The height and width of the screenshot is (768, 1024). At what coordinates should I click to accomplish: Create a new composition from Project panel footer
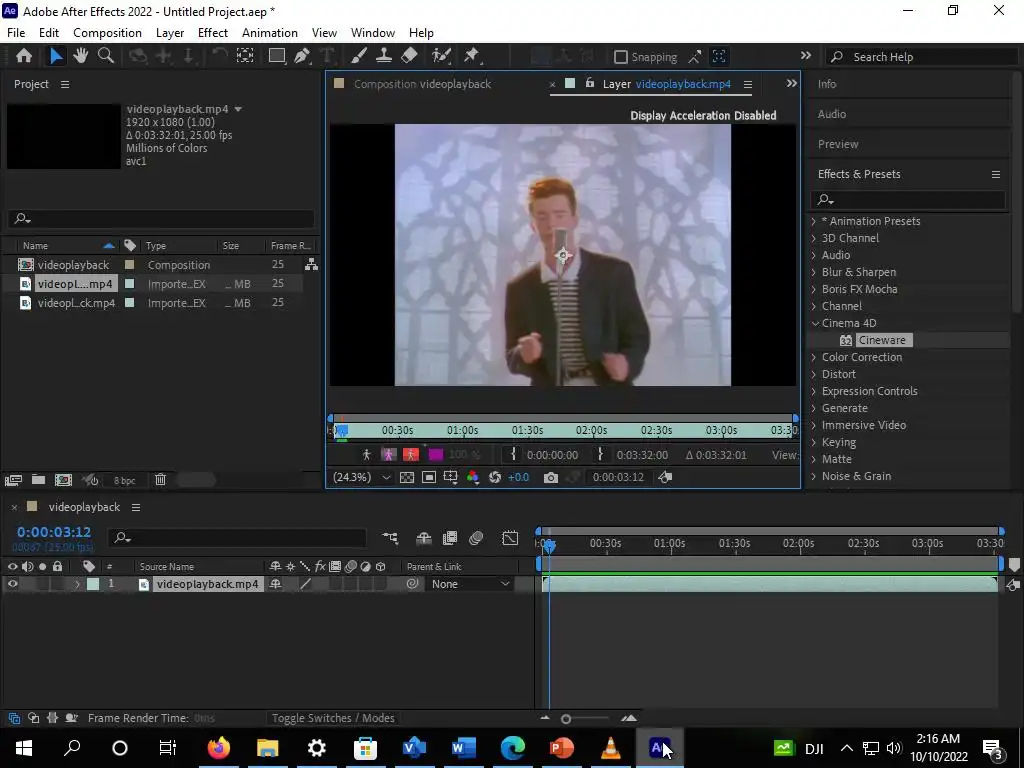(x=63, y=480)
